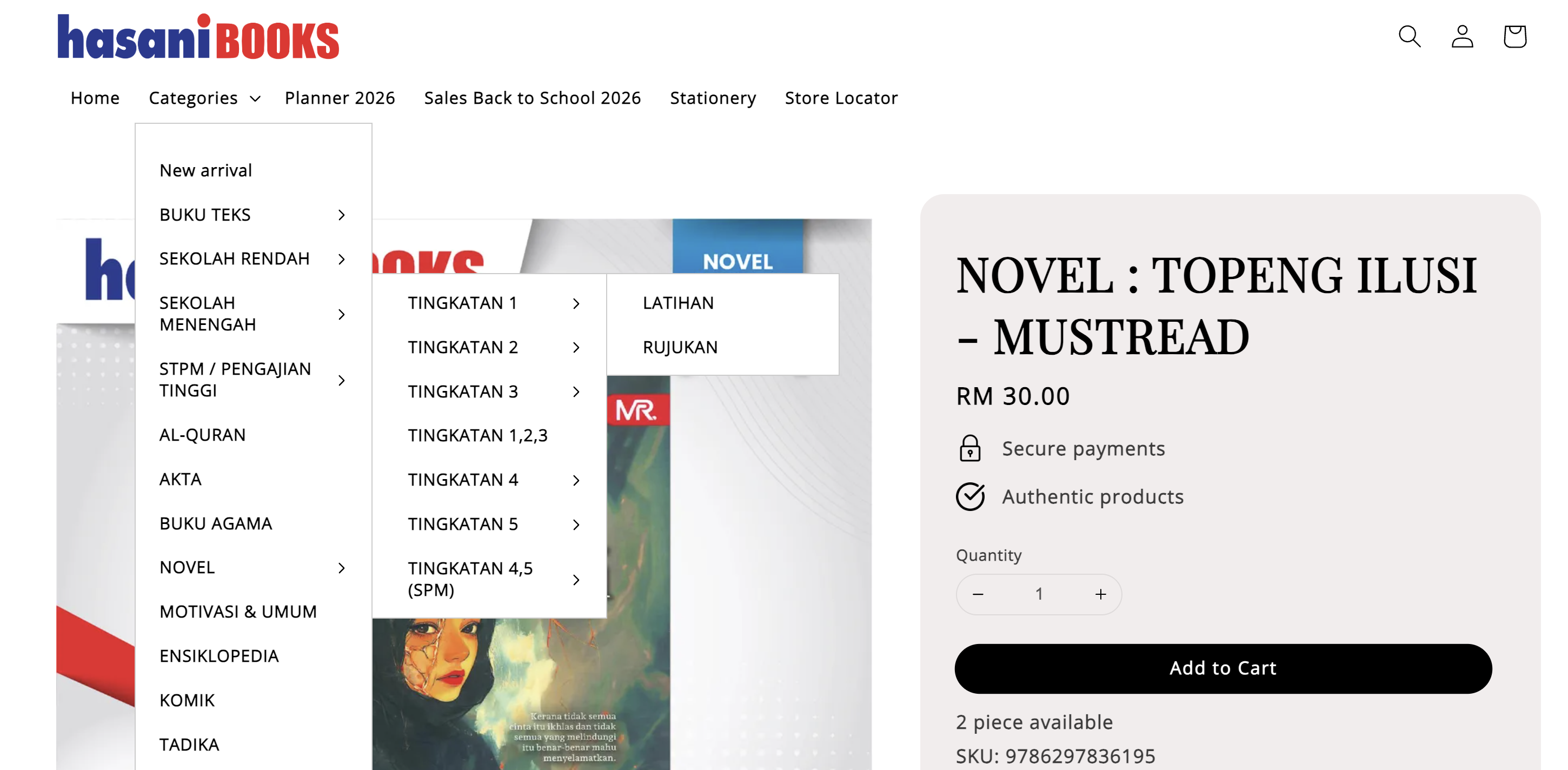The width and height of the screenshot is (1568, 770).
Task: Decrease quantity with the minus button
Action: click(x=978, y=594)
